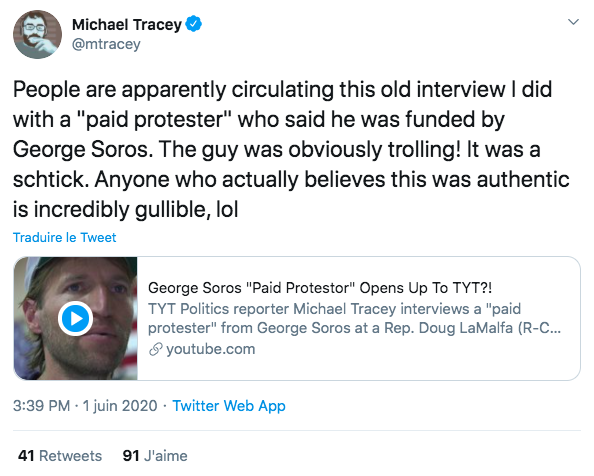Open Michael Tracey's profile avatar
The width and height of the screenshot is (594, 476).
click(37, 34)
